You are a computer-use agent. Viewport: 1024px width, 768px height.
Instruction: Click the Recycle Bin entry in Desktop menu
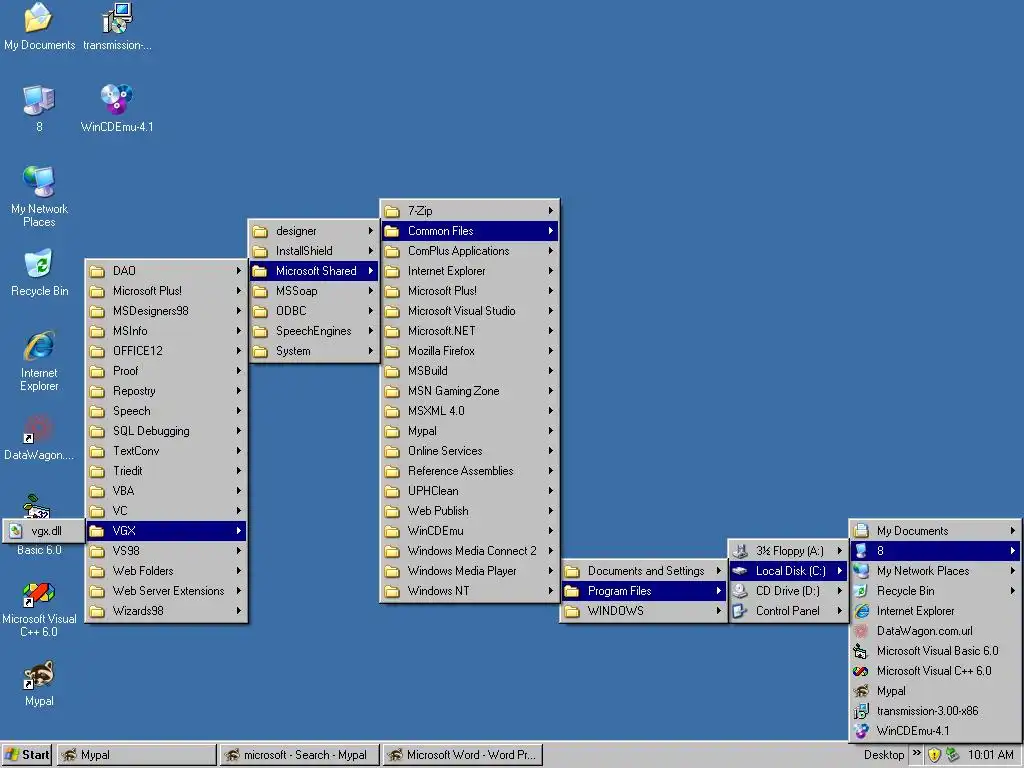[935, 591]
